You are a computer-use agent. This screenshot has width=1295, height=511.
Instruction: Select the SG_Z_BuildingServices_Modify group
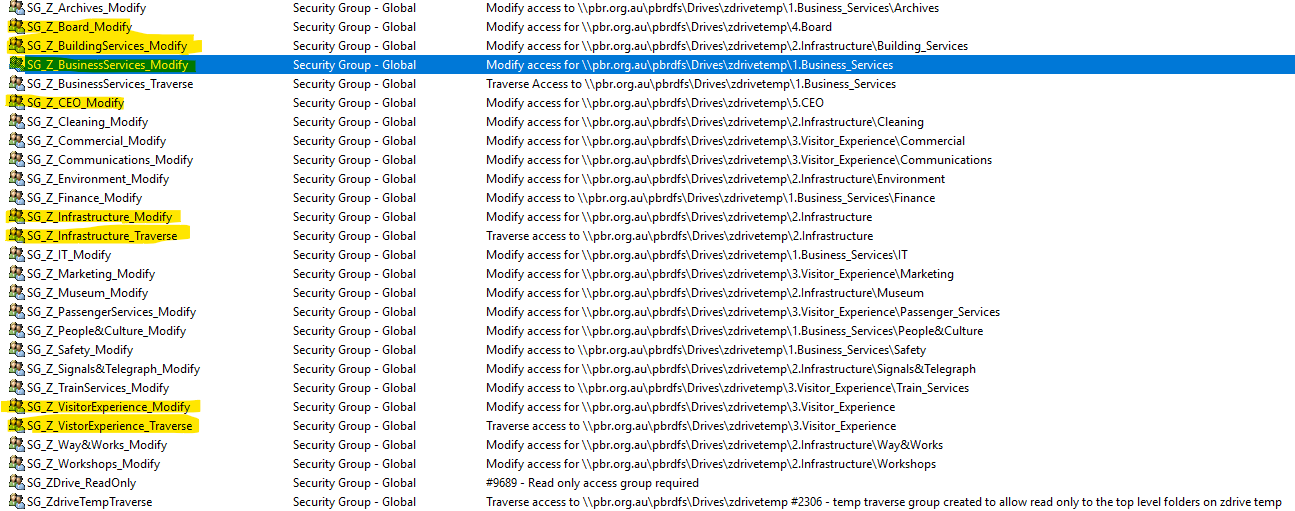[107, 46]
